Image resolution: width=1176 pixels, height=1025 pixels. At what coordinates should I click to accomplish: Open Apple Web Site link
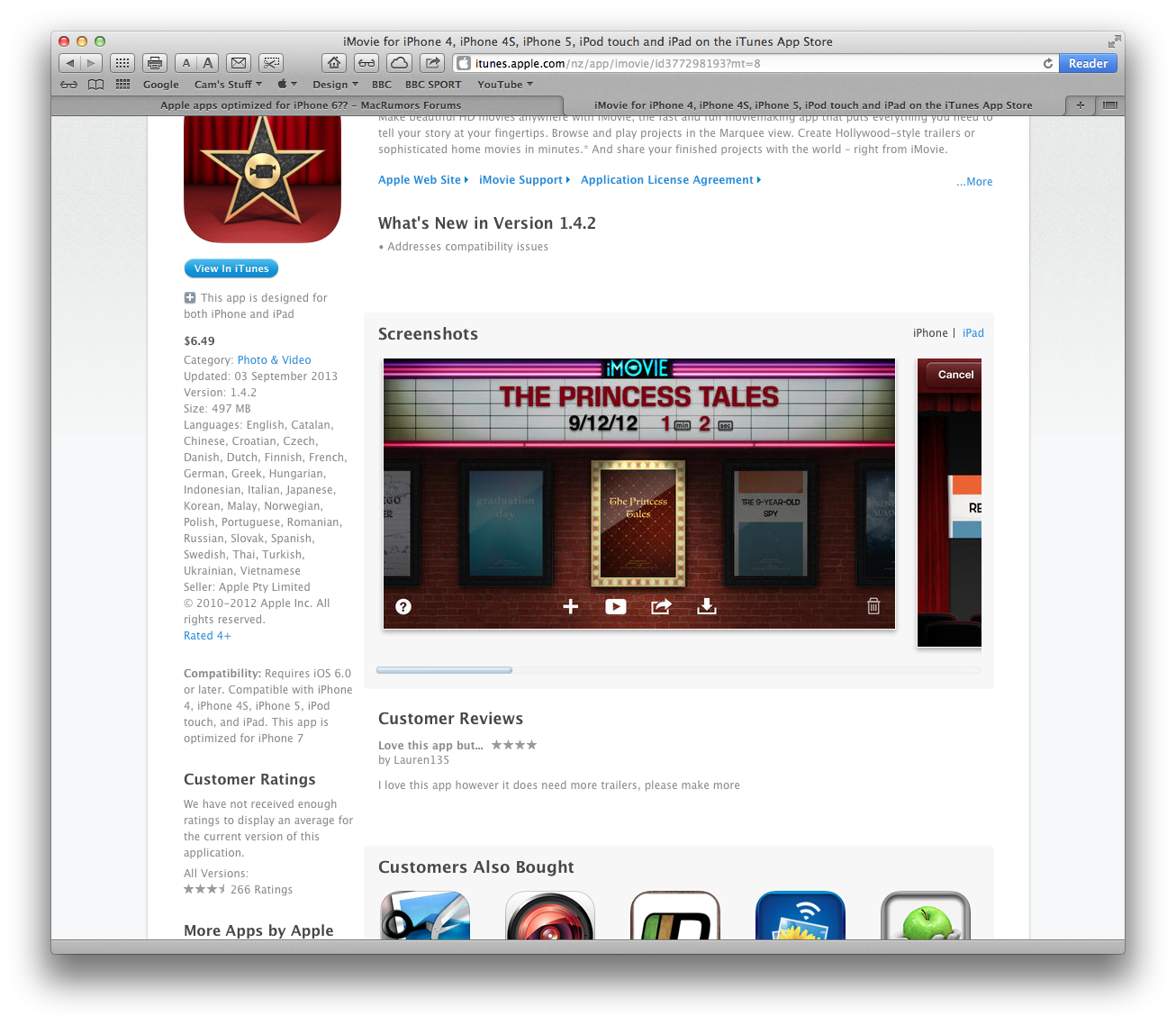click(423, 180)
